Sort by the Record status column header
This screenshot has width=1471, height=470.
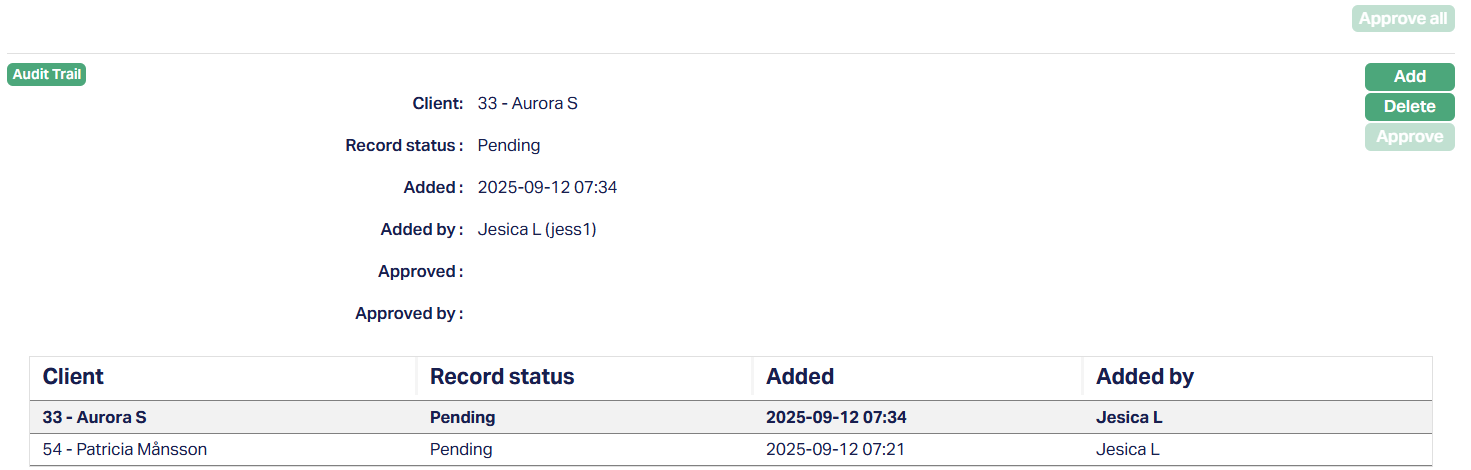(x=502, y=377)
